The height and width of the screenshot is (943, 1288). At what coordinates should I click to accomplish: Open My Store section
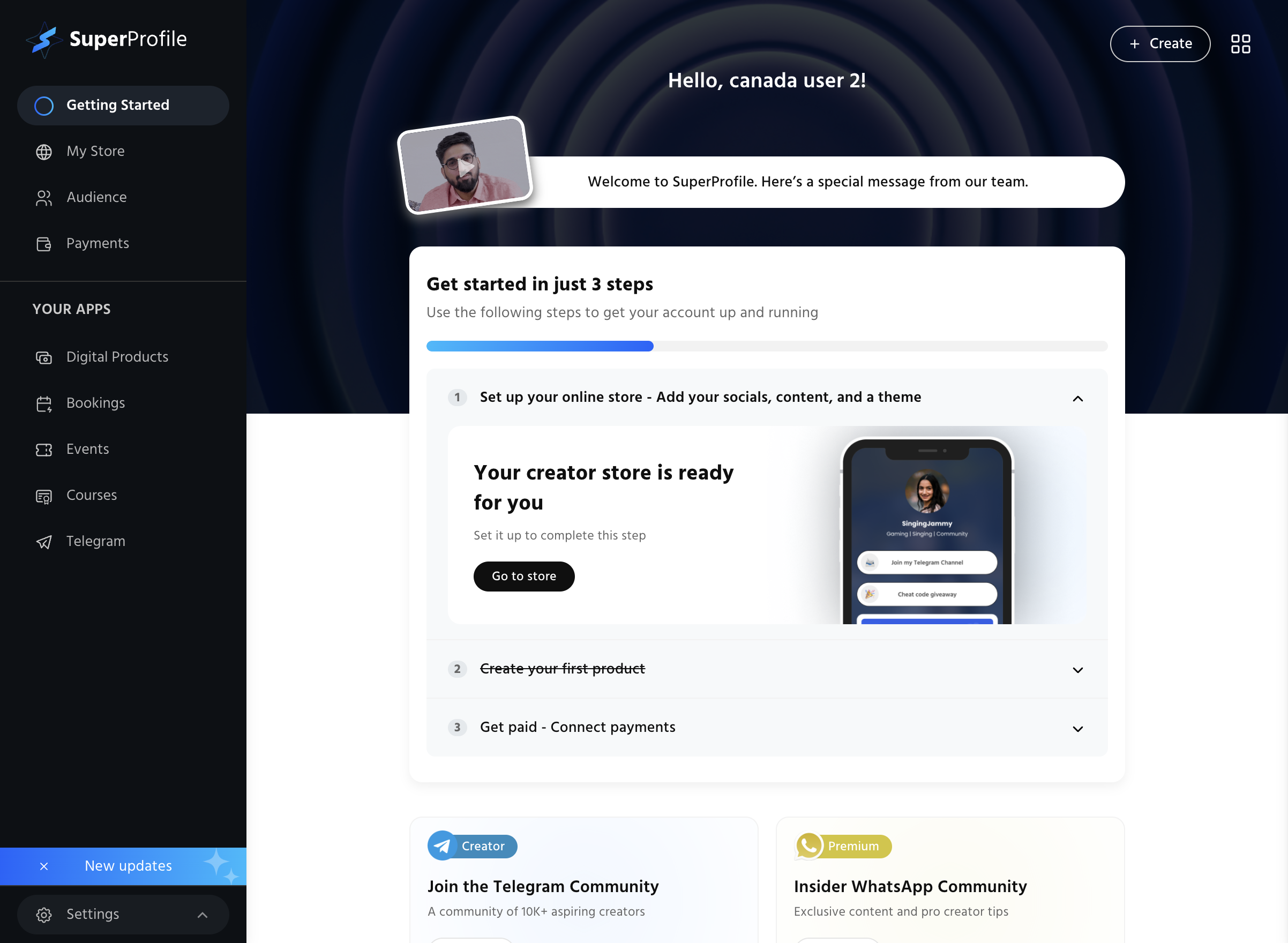pos(95,151)
